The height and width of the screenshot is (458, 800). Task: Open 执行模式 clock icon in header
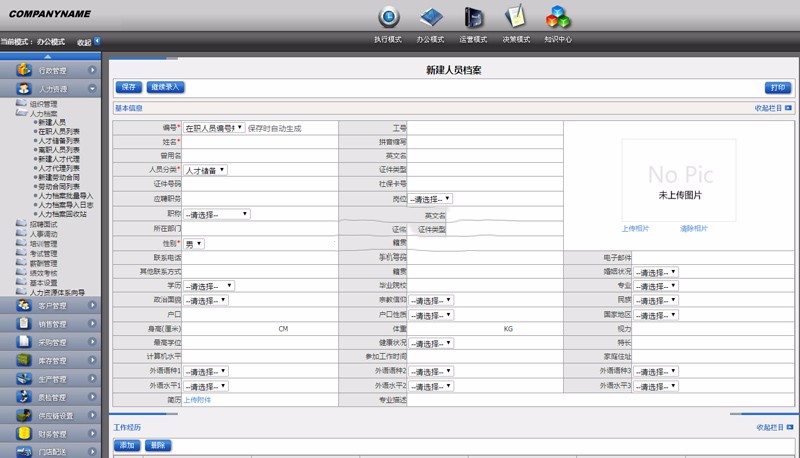(x=388, y=17)
